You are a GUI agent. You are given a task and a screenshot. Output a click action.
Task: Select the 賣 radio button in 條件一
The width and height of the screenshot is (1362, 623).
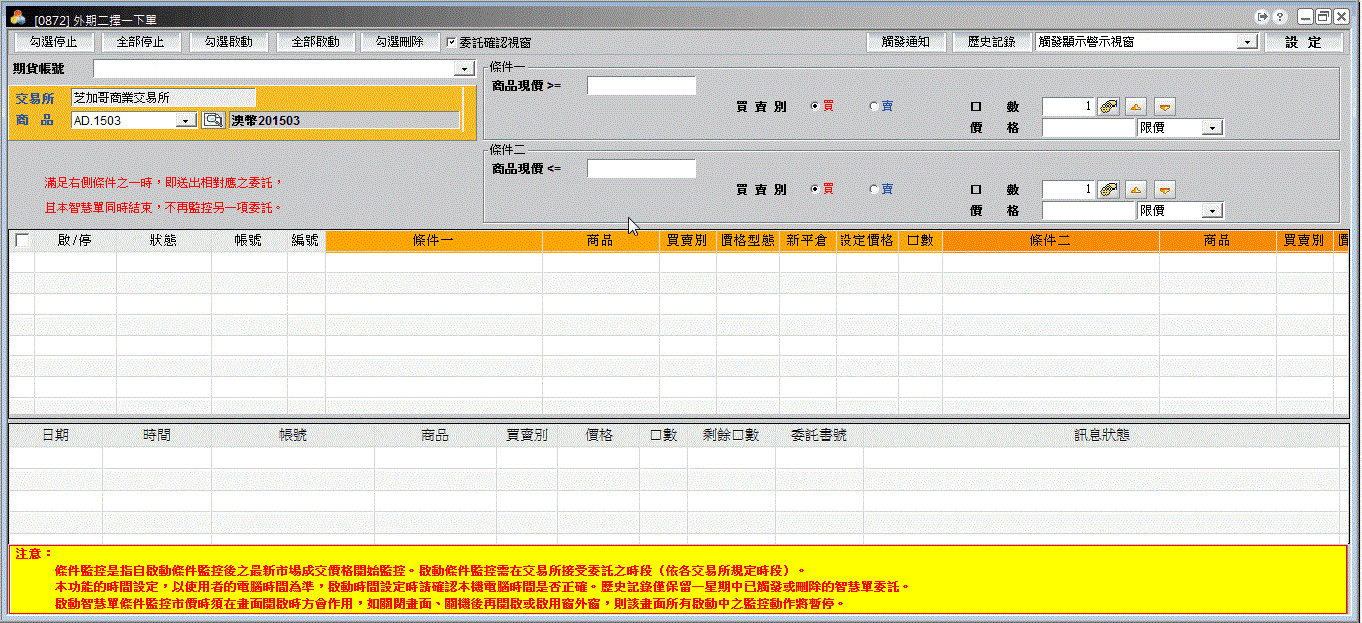click(873, 106)
